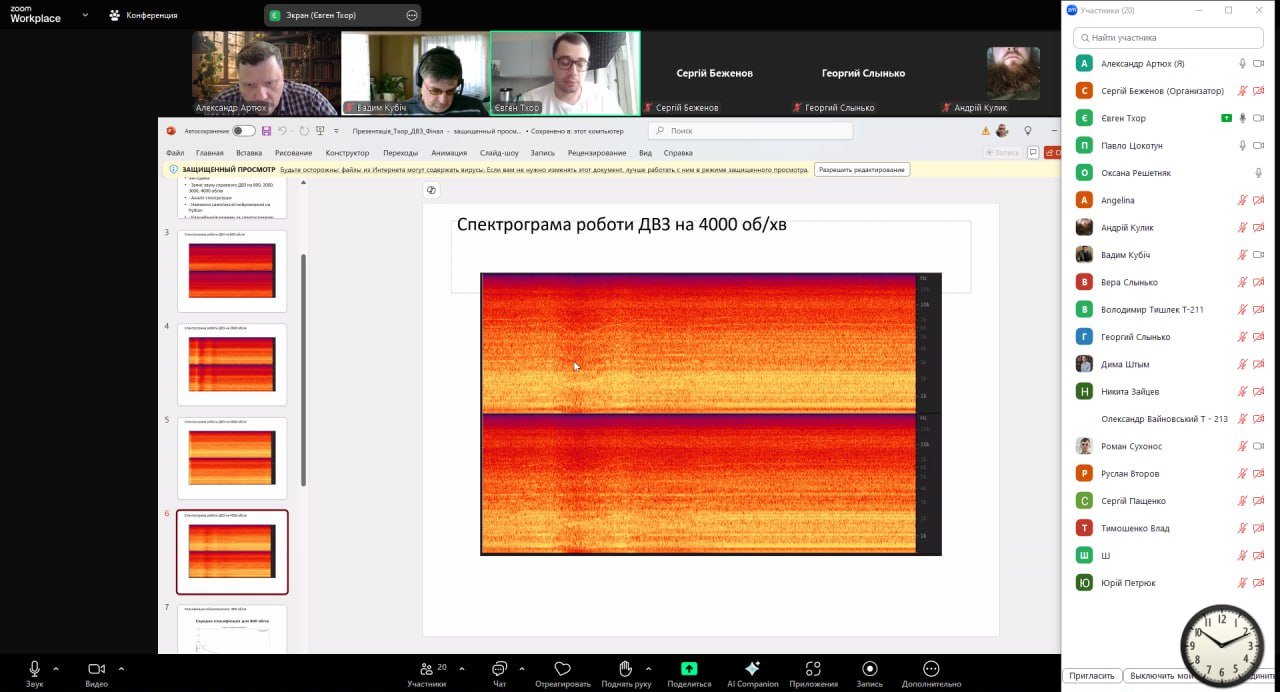Screen dimensions: 1280x692
Task: Open the AI Companion sparkle icon
Action: pos(752,669)
